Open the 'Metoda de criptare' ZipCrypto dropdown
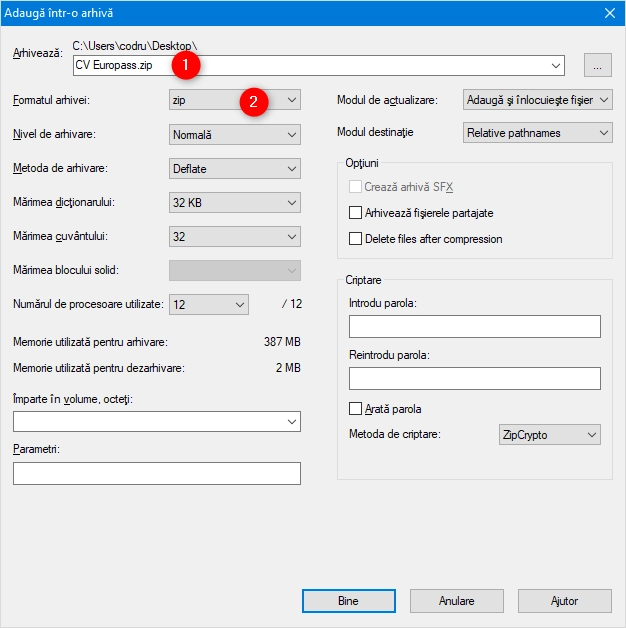Image resolution: width=626 pixels, height=628 pixels. 550,435
